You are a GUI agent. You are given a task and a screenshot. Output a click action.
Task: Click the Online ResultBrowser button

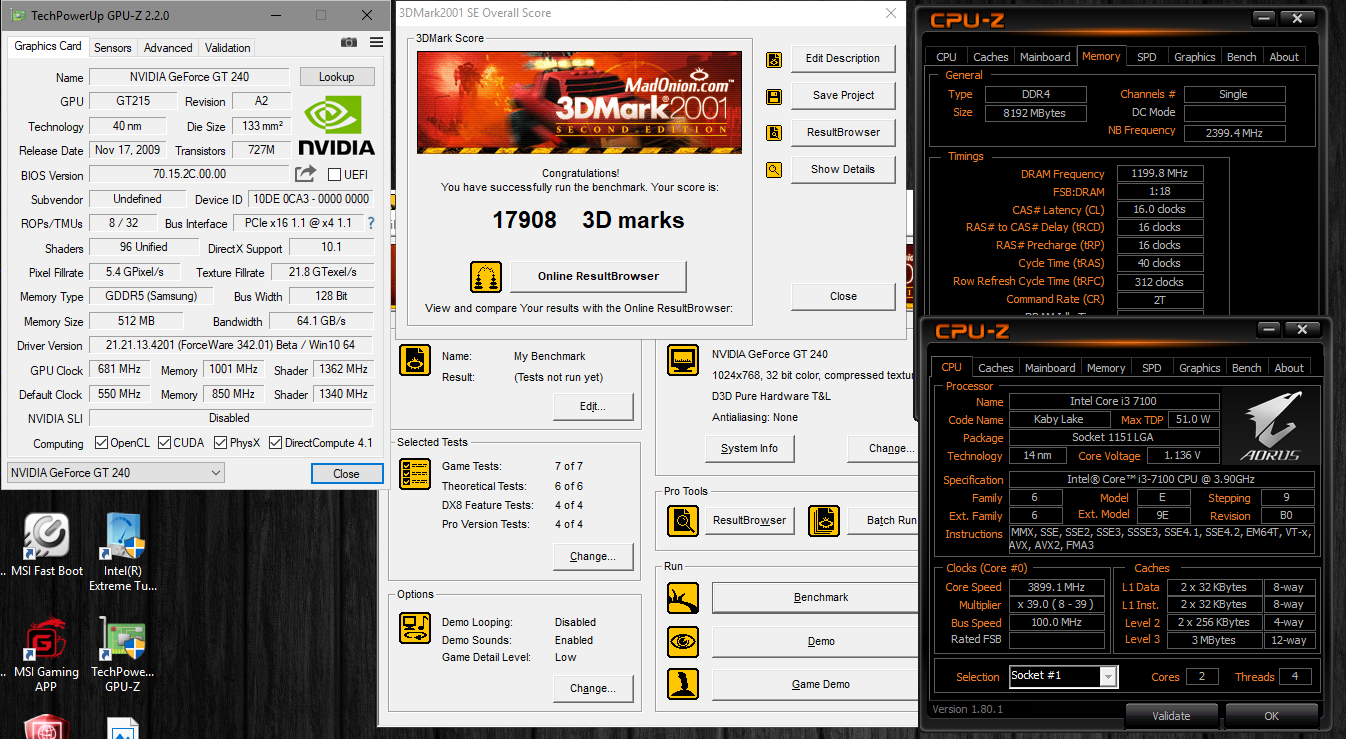598,277
